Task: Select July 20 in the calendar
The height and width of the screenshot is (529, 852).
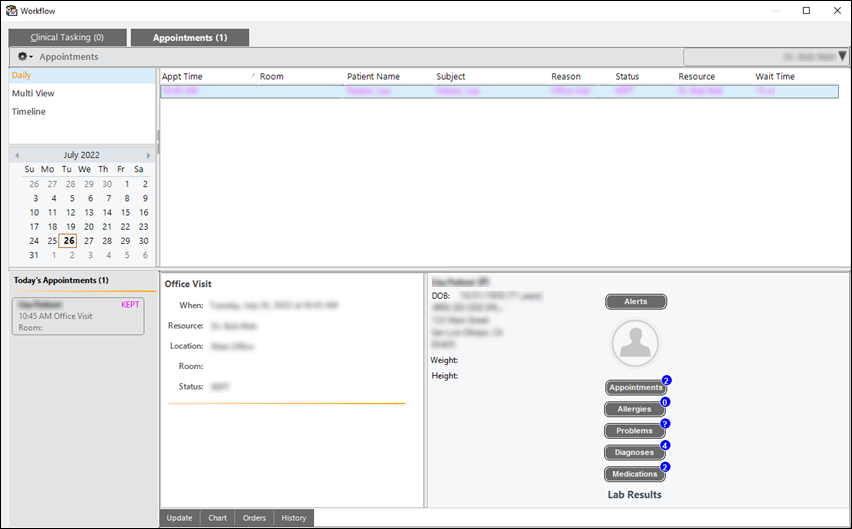Action: (x=89, y=226)
